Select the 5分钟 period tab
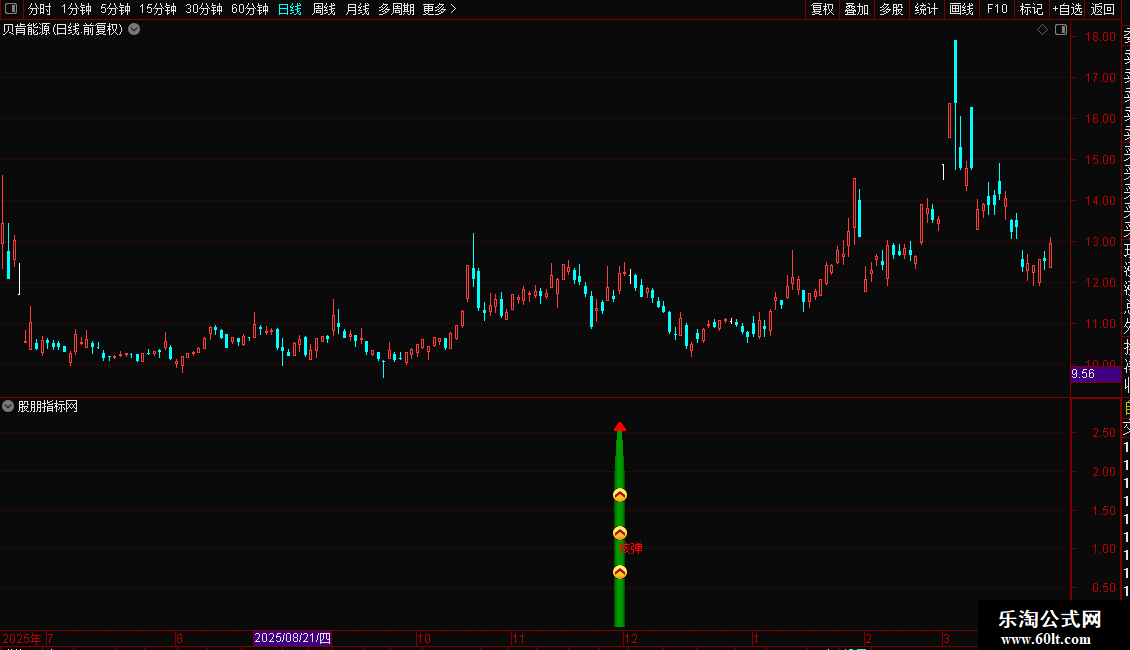 115,9
